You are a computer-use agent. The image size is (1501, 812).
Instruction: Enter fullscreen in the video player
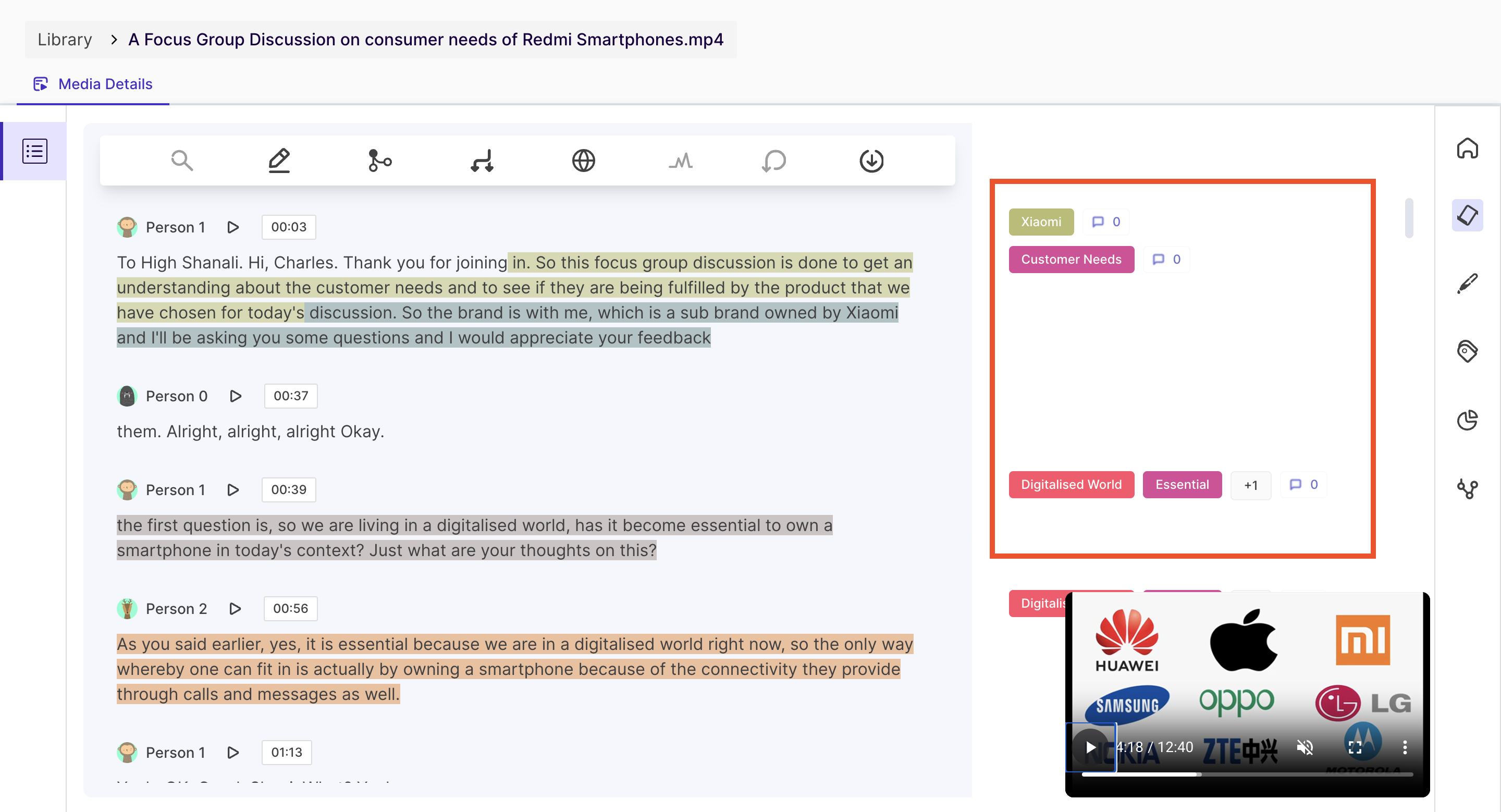point(1355,747)
